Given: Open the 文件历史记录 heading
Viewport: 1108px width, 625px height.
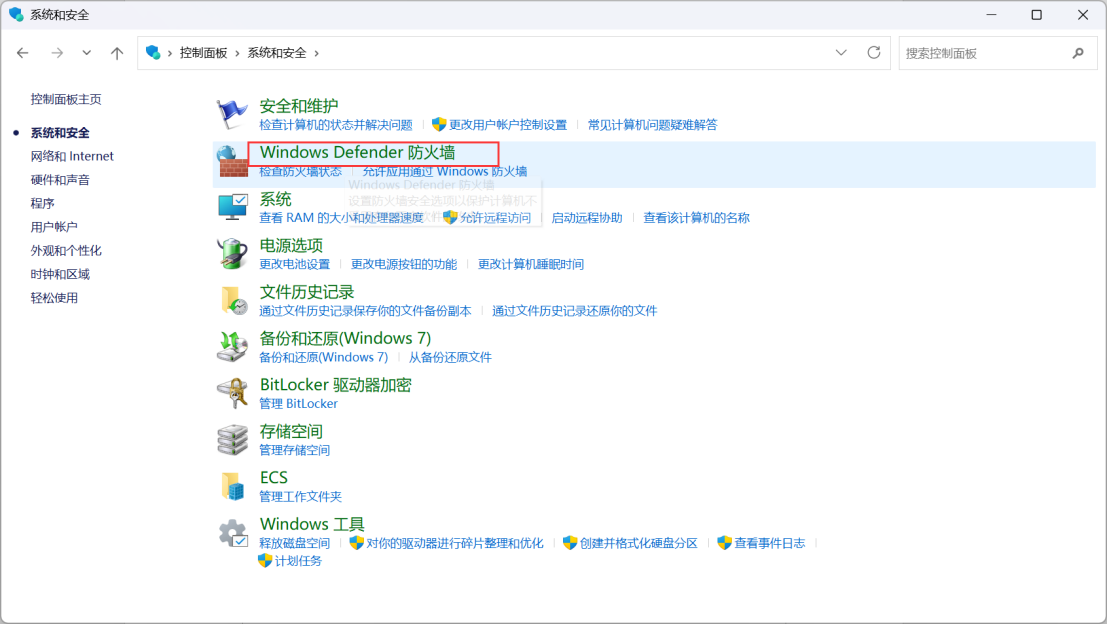Looking at the screenshot, I should 307,292.
